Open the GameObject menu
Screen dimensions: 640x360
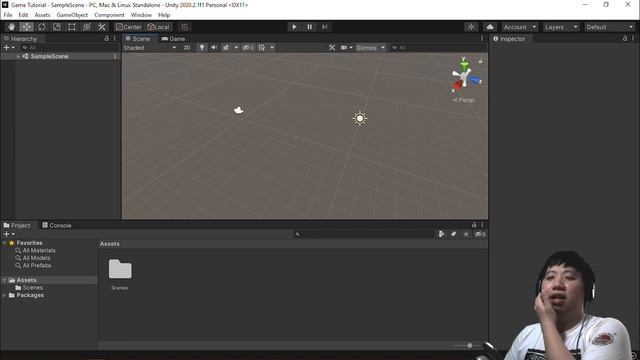click(72, 15)
